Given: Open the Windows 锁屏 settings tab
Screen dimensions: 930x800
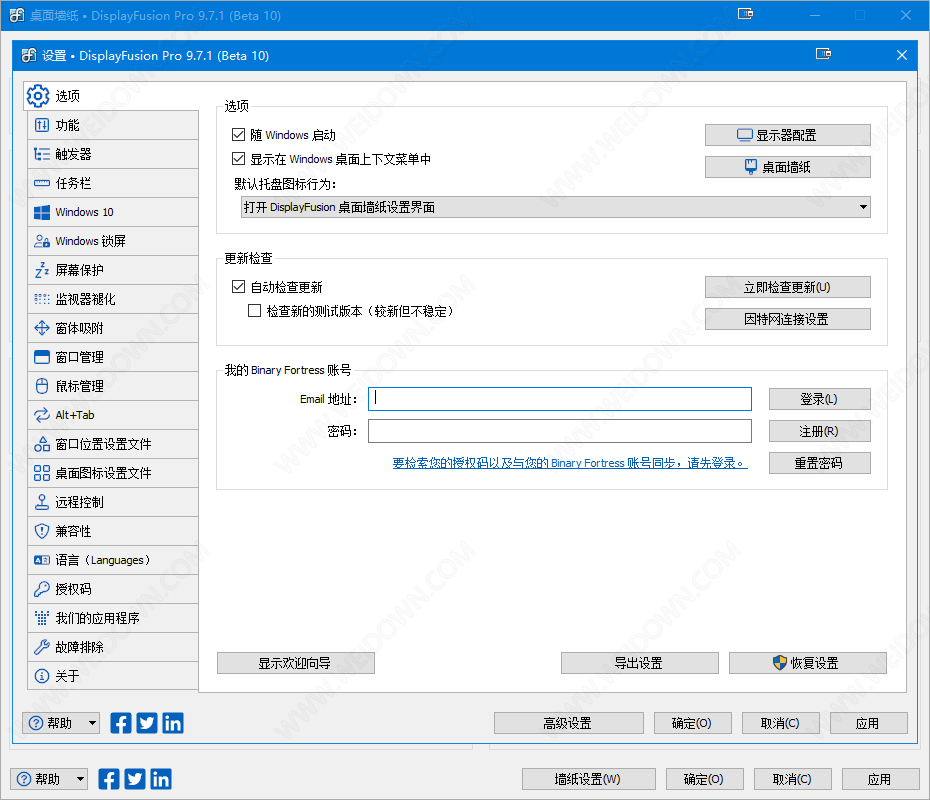Looking at the screenshot, I should [113, 241].
